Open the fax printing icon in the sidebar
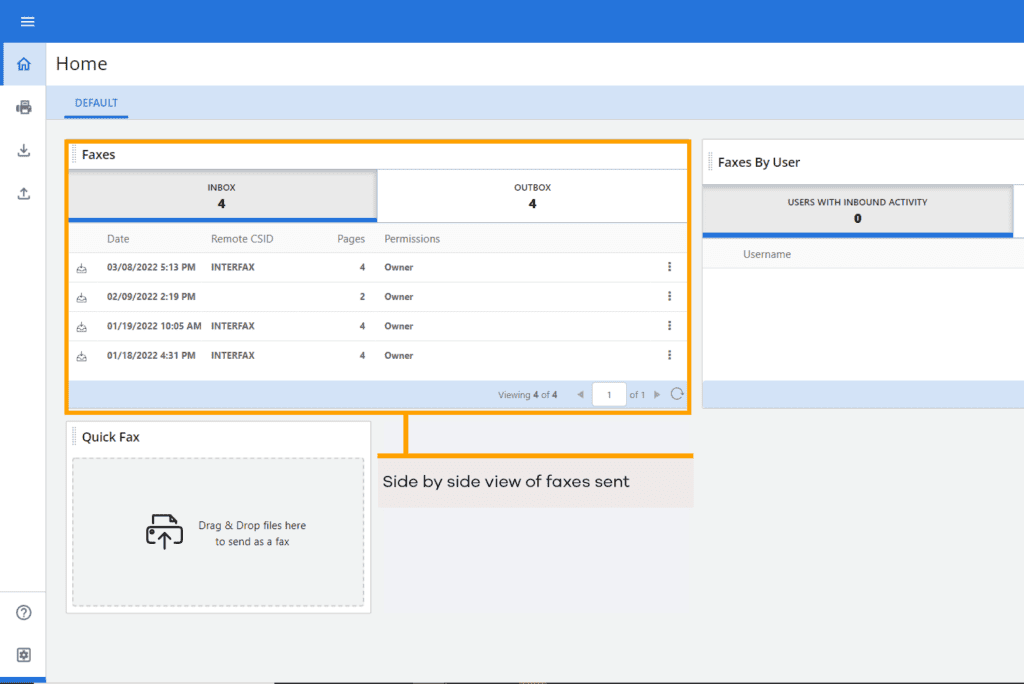 pos(23,107)
